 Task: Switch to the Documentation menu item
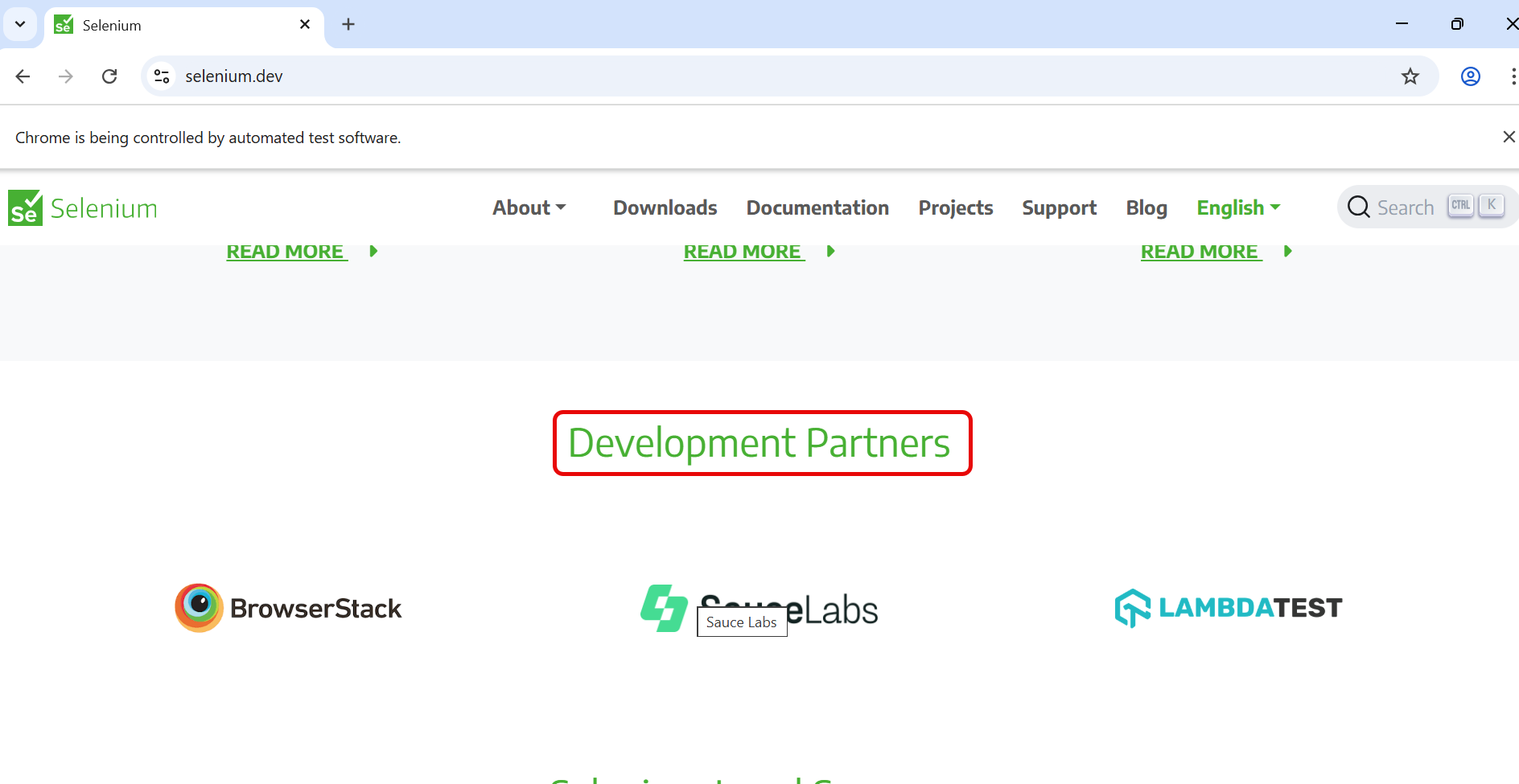click(x=817, y=207)
